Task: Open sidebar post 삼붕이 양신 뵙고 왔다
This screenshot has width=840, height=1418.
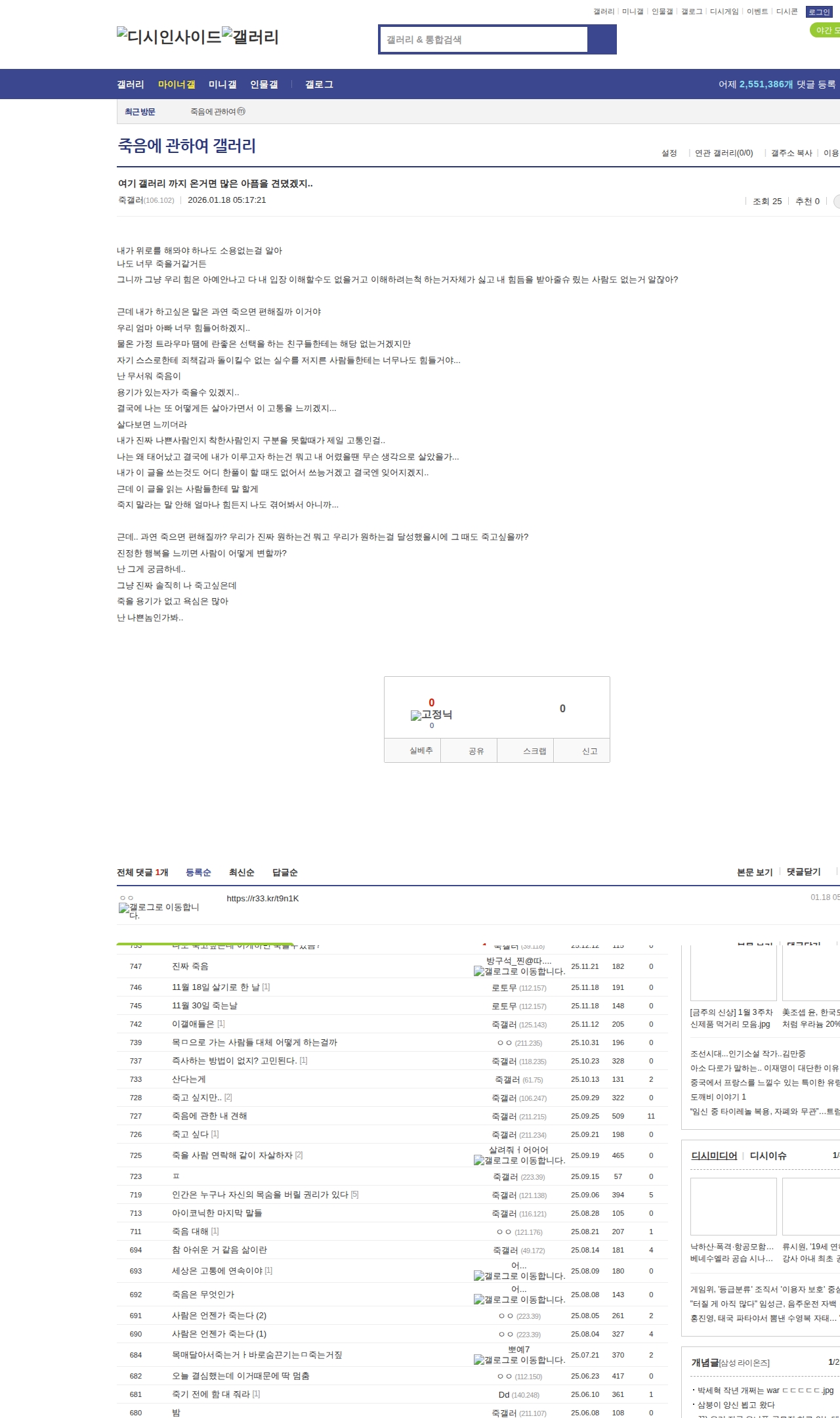Action: (736, 1405)
